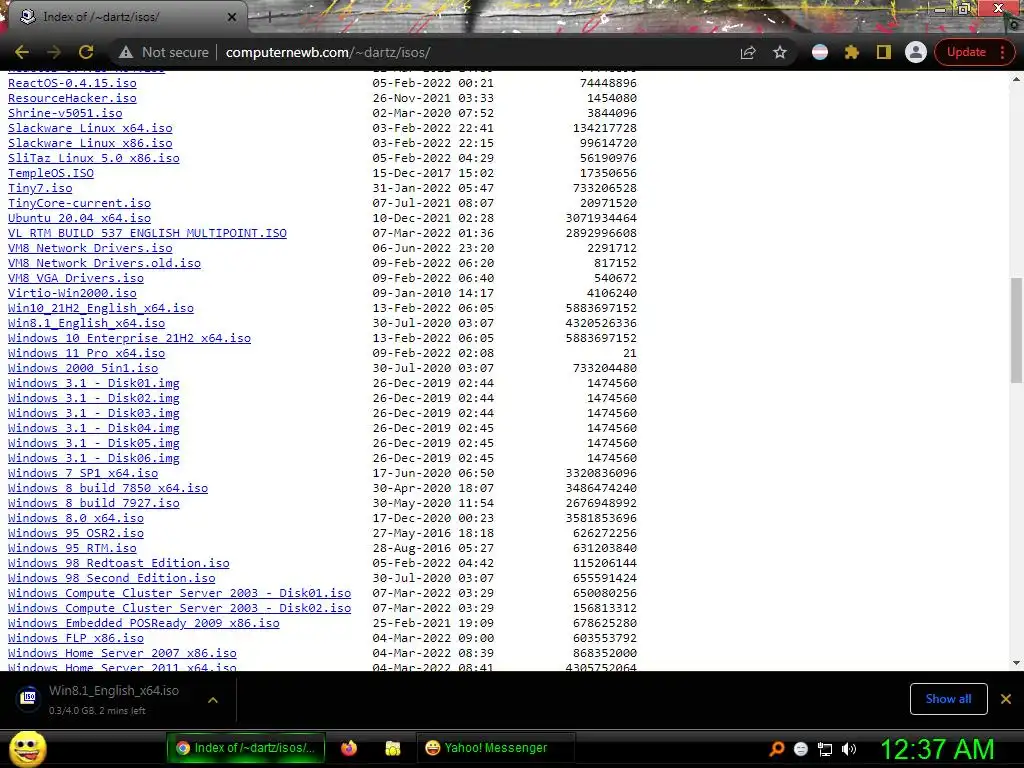The image size is (1024, 768).
Task: Open ResourceHacker.iso link
Action: pos(72,98)
